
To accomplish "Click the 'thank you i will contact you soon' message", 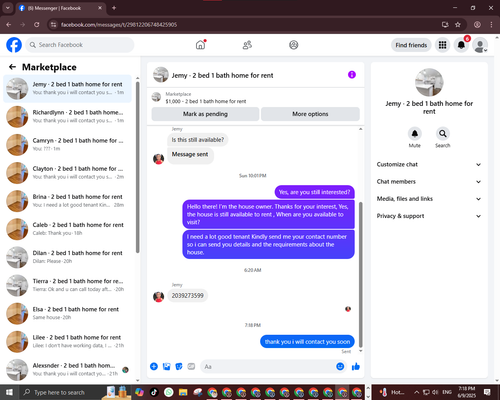I will click(307, 342).
